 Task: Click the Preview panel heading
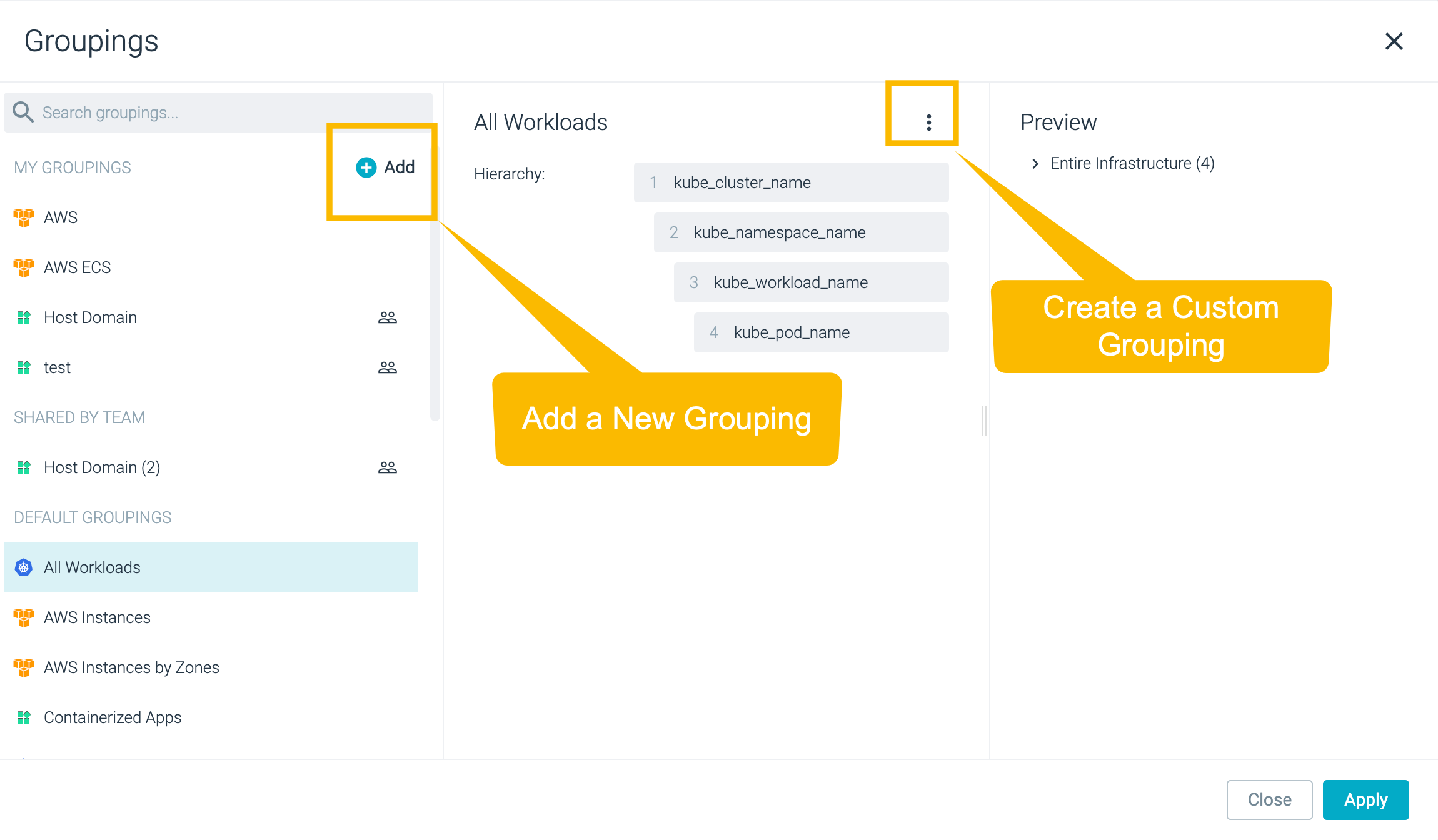[1058, 122]
